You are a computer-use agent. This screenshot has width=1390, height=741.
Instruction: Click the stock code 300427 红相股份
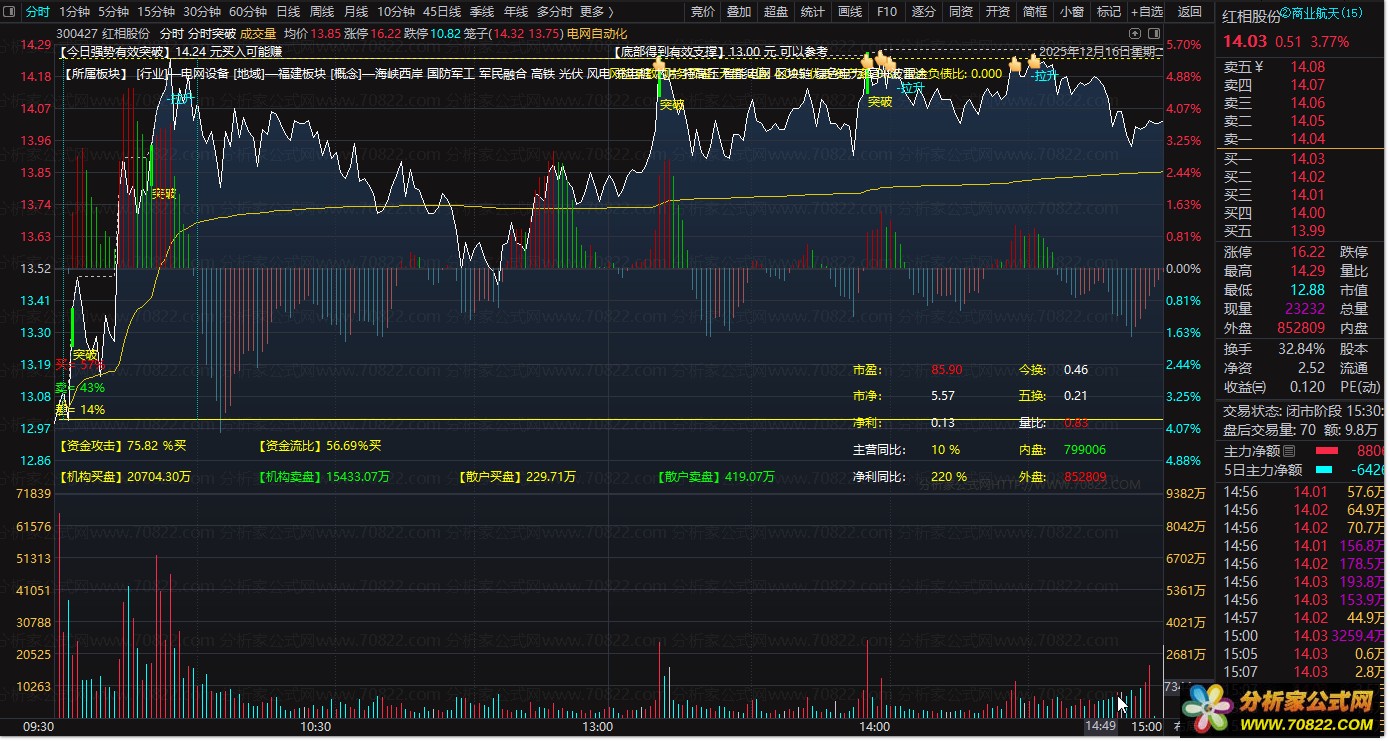[x=104, y=34]
